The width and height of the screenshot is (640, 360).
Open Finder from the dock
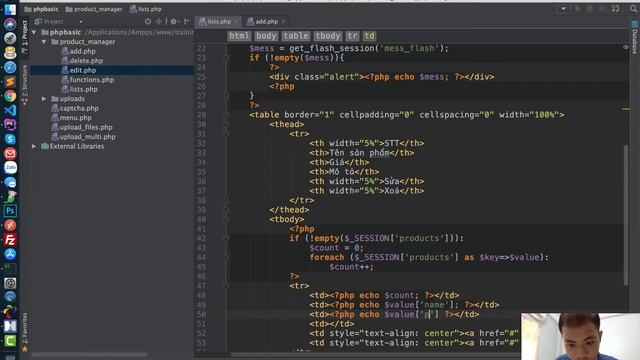10,9
